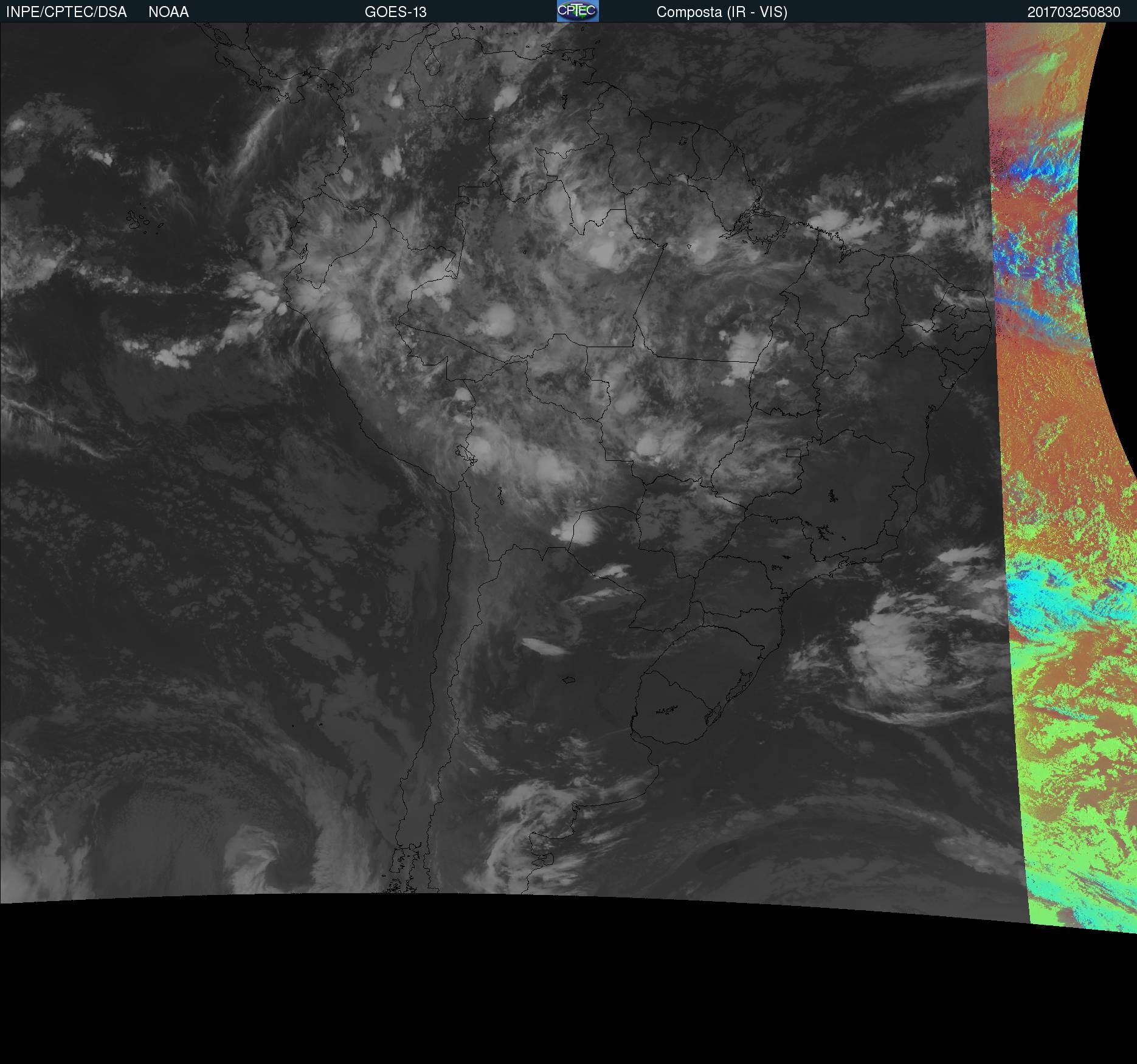Click the GOES-13 satellite label
Screen dimensions: 1137x1064
click(395, 12)
